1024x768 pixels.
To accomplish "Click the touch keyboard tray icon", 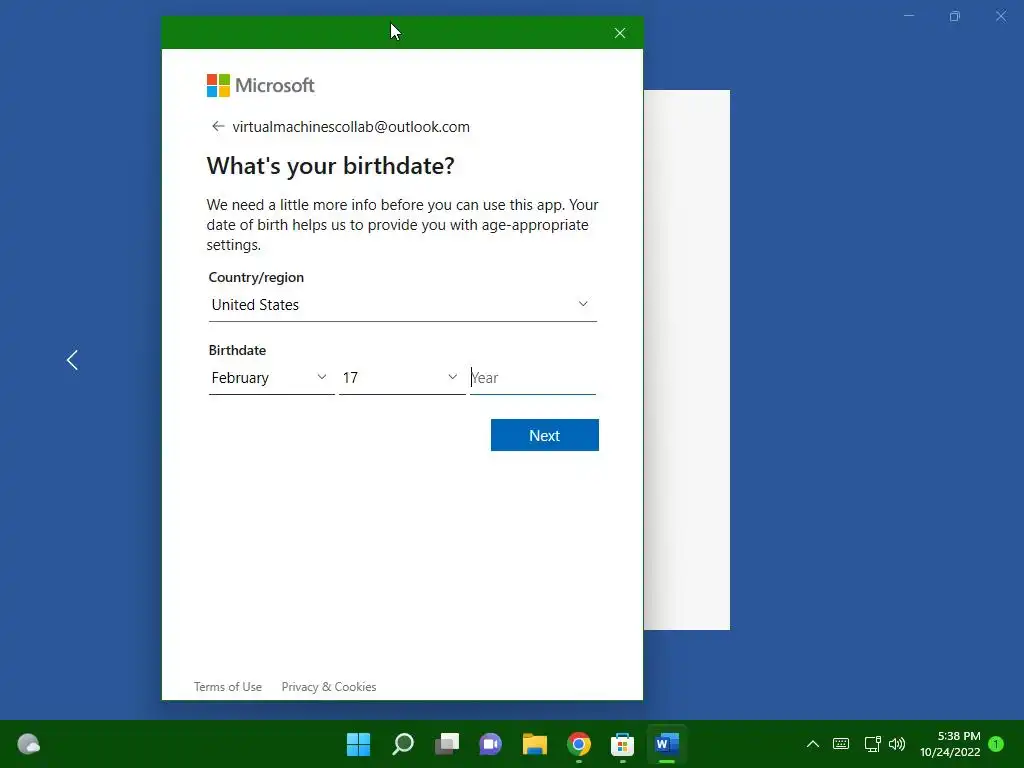I will [841, 744].
